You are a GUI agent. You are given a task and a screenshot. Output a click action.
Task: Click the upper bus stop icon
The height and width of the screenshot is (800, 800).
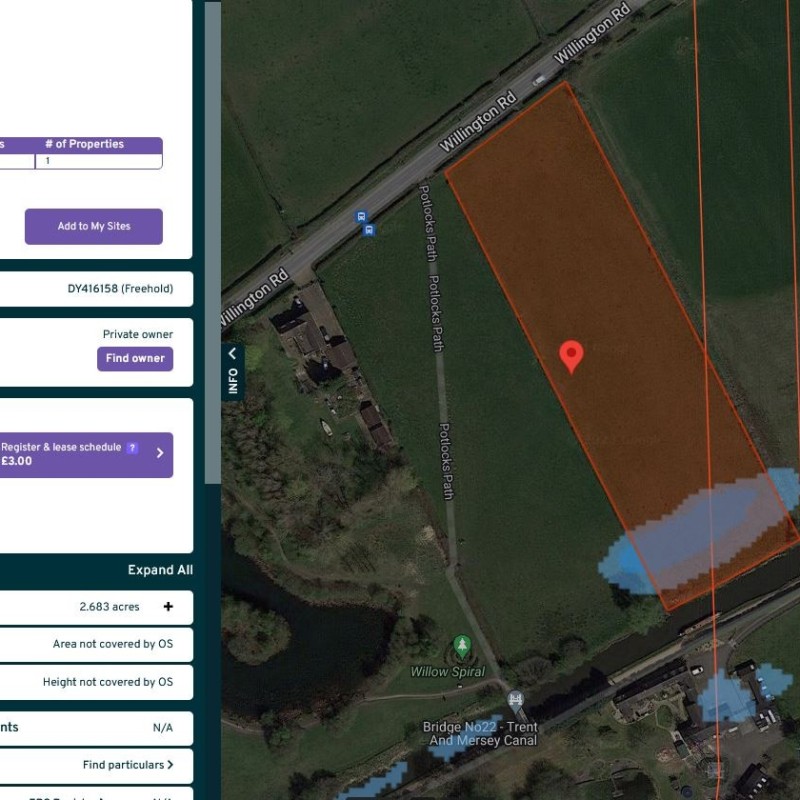click(x=361, y=217)
